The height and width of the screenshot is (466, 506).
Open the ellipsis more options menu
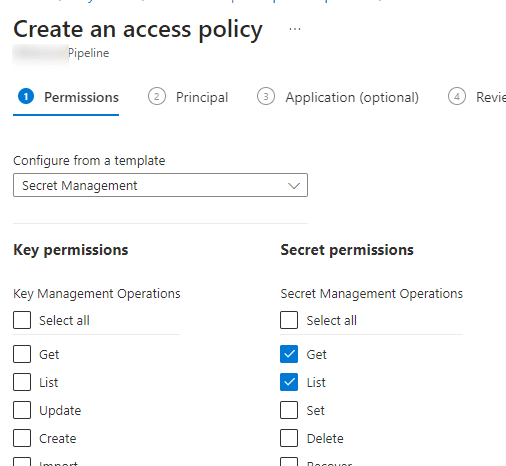(x=295, y=29)
